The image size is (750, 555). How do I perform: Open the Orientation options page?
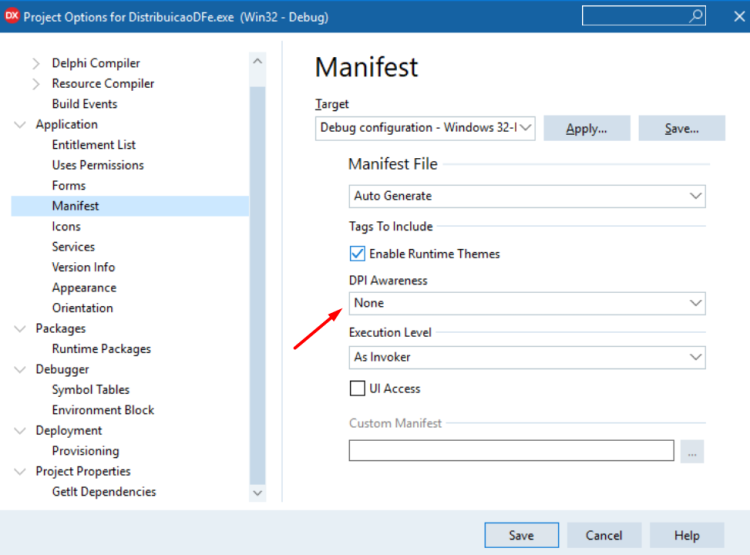(x=83, y=308)
